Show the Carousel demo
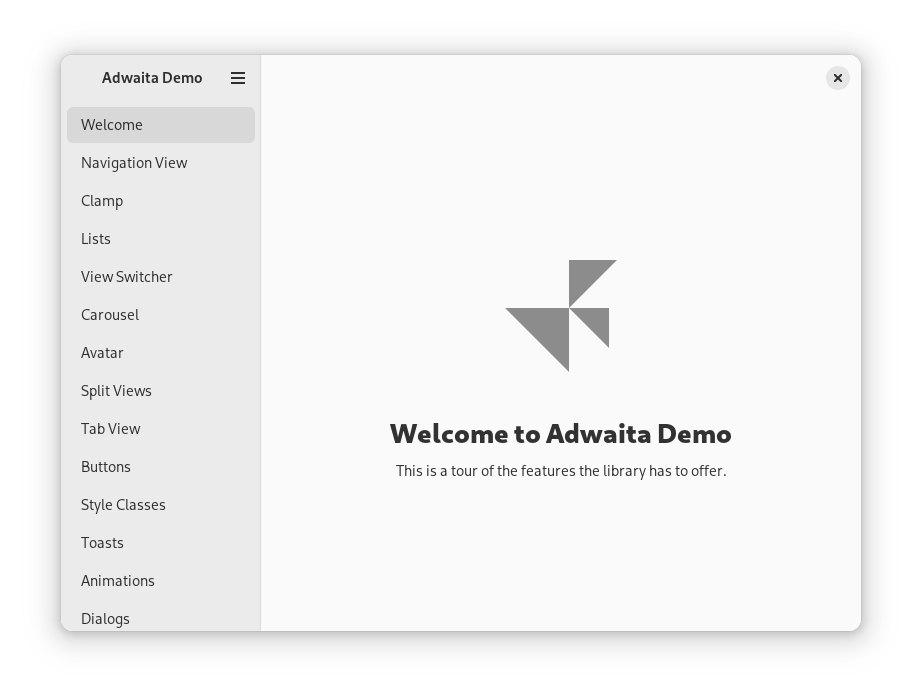 (160, 315)
